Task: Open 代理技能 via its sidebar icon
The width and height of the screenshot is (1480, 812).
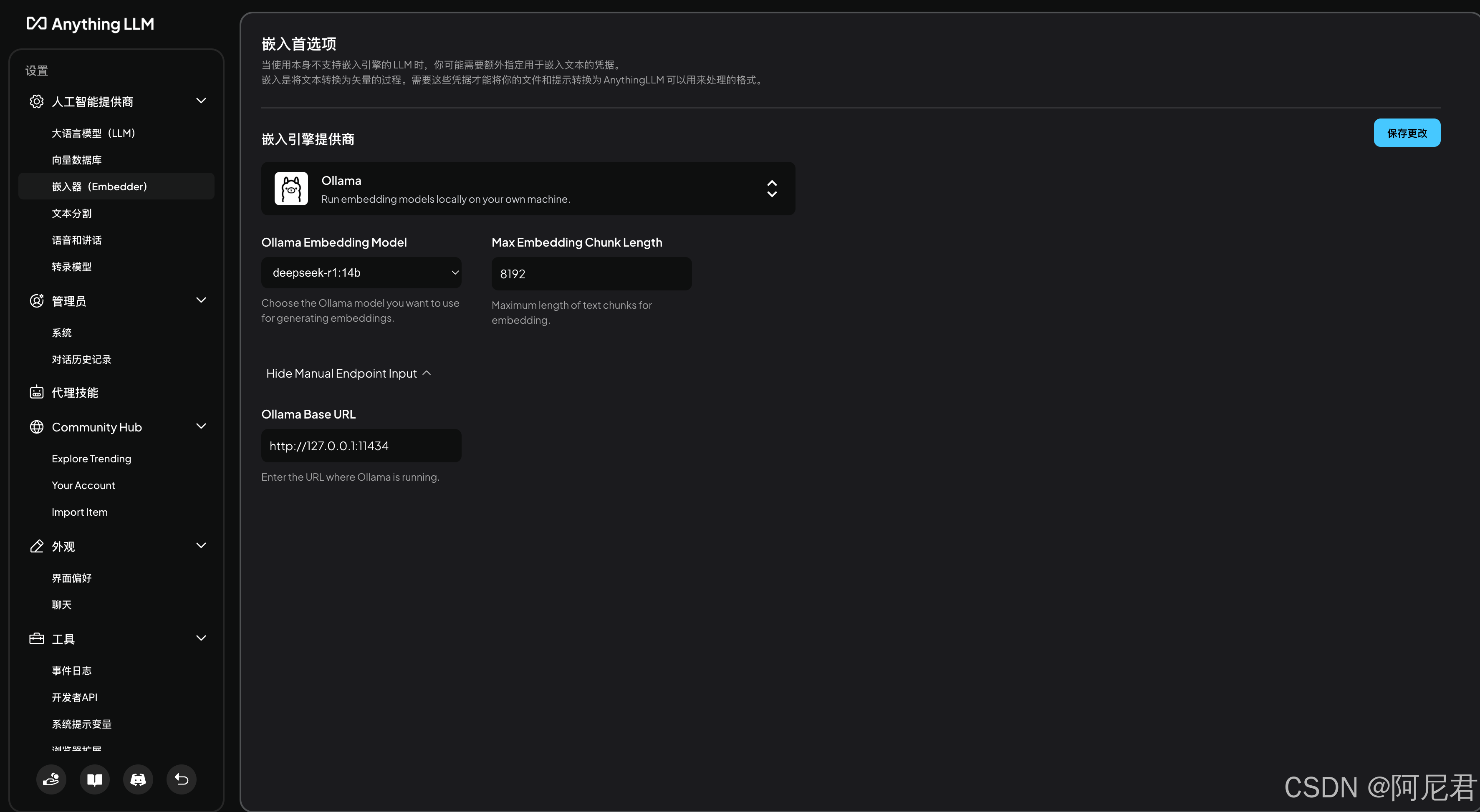Action: click(x=36, y=392)
